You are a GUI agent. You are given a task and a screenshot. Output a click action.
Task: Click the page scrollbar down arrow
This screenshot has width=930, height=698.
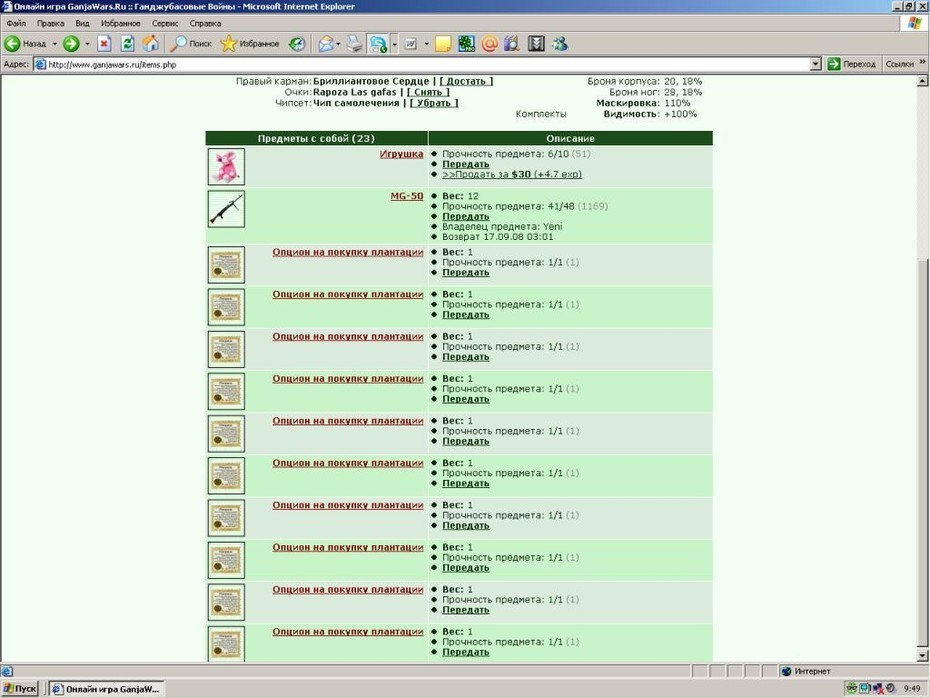922,656
